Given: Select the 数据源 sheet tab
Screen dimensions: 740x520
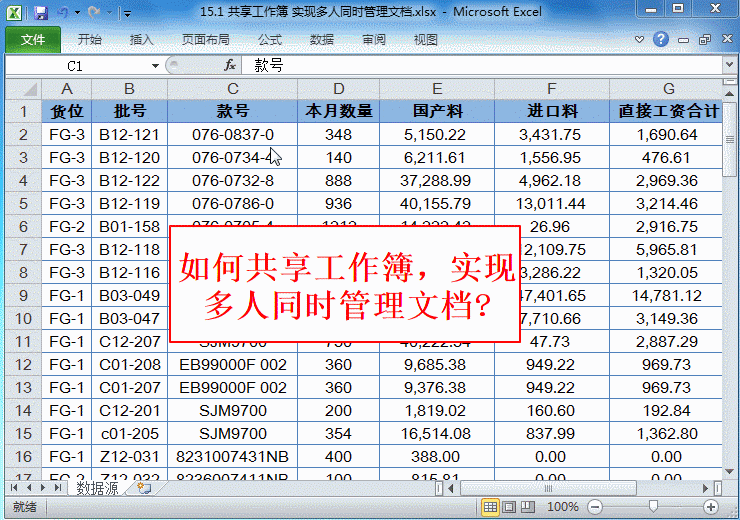Looking at the screenshot, I should (x=97, y=488).
